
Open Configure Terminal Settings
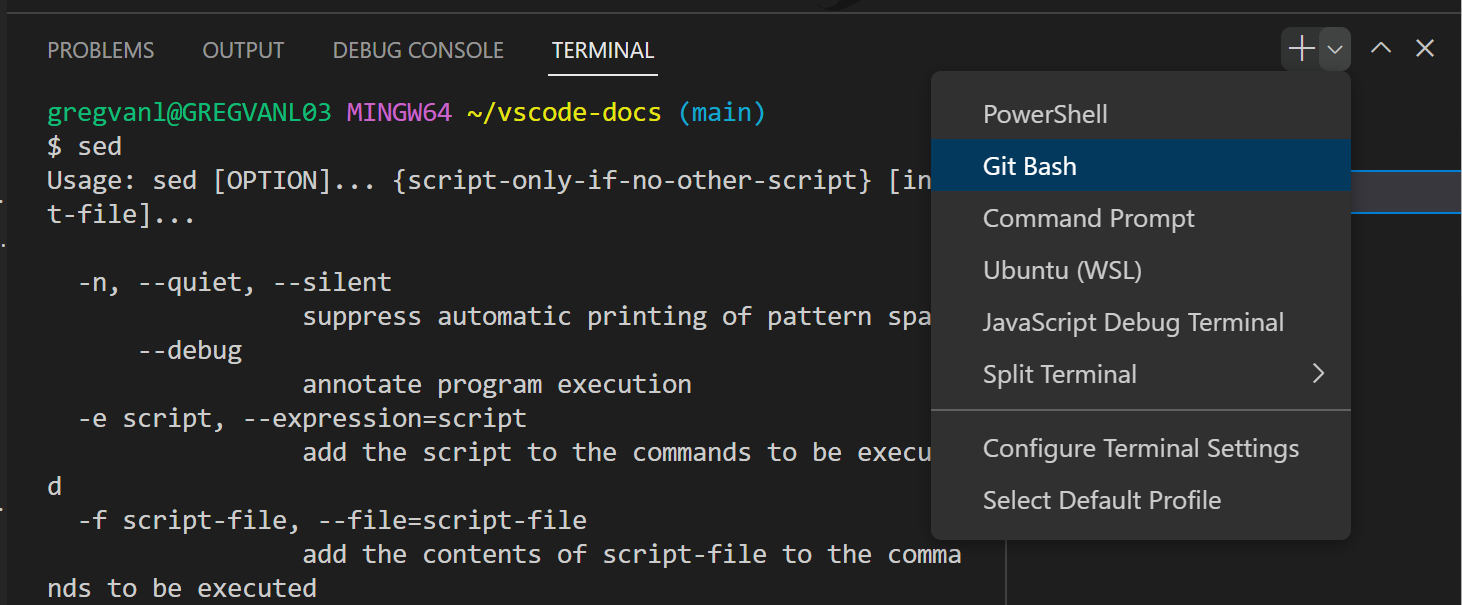pos(1141,448)
